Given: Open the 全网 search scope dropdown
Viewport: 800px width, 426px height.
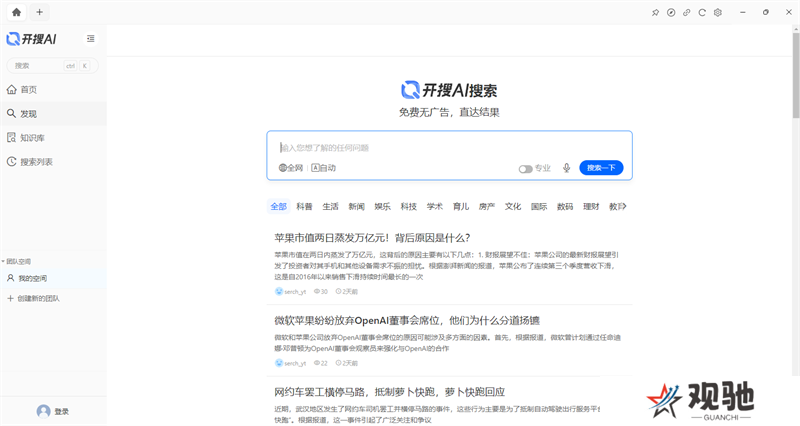Looking at the screenshot, I should click(x=291, y=168).
